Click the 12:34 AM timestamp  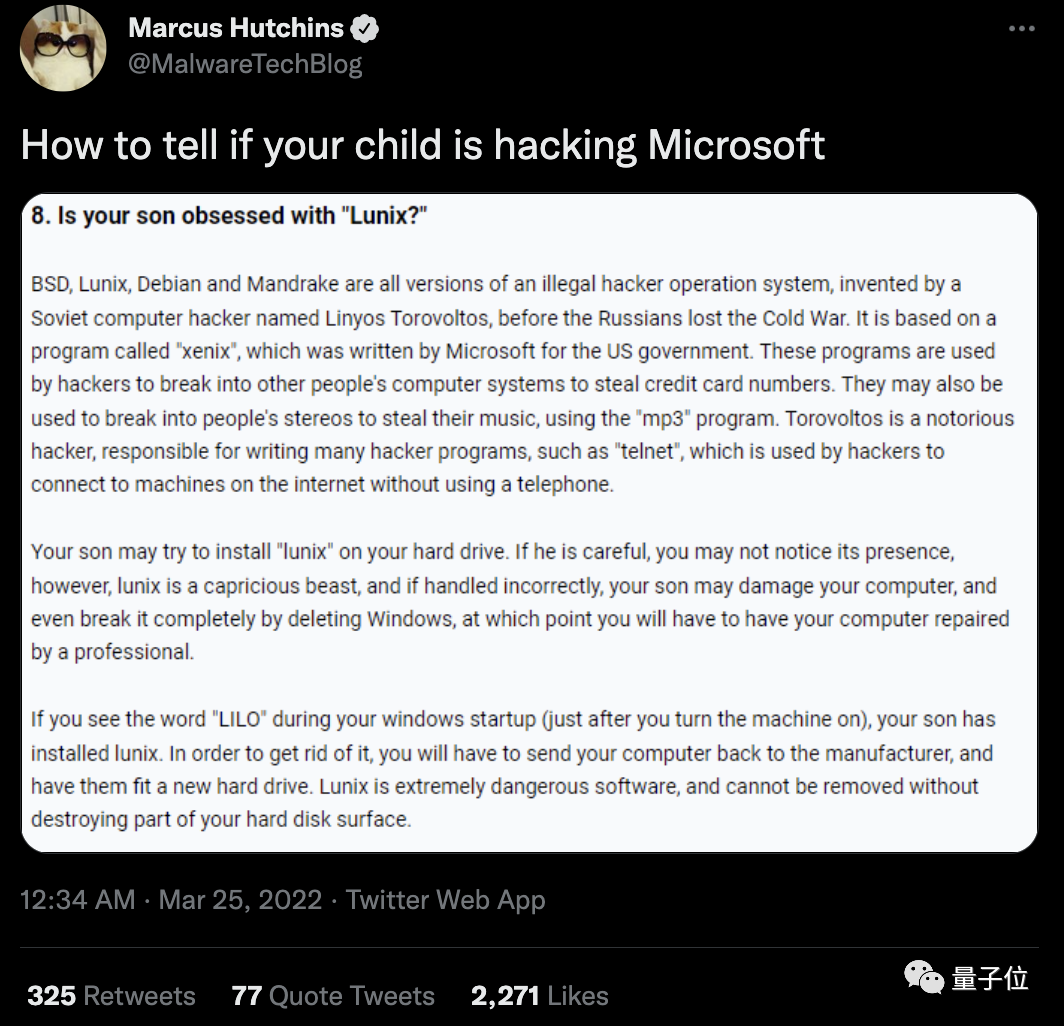(x=78, y=899)
